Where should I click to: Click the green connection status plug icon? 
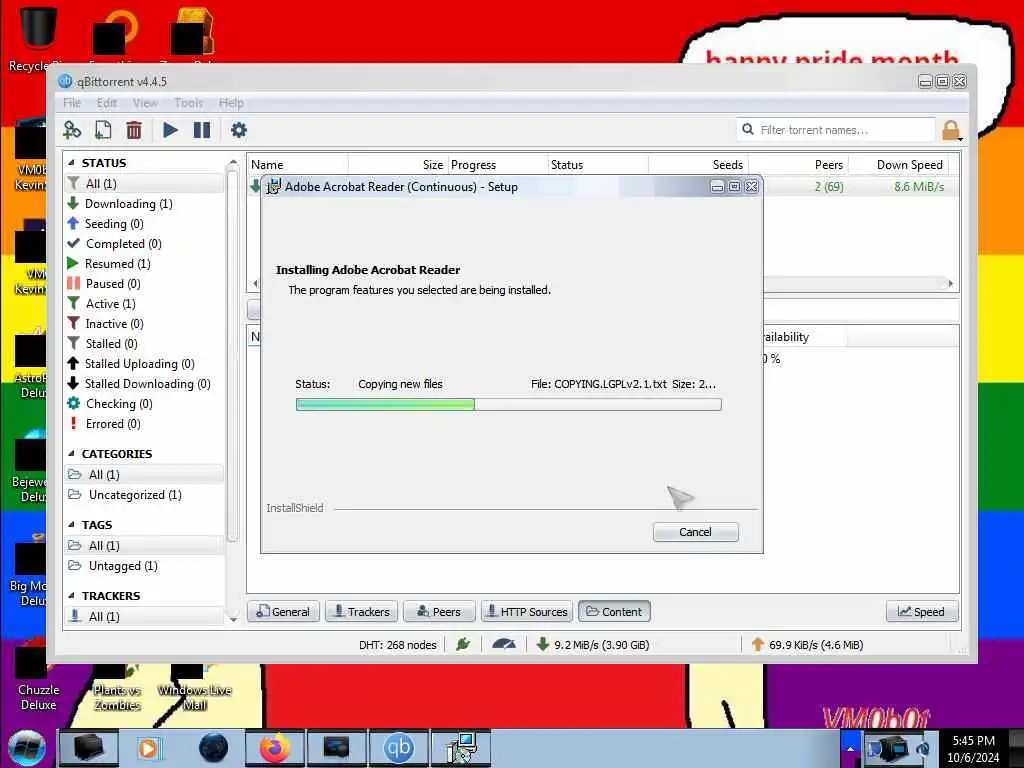pyautogui.click(x=463, y=645)
